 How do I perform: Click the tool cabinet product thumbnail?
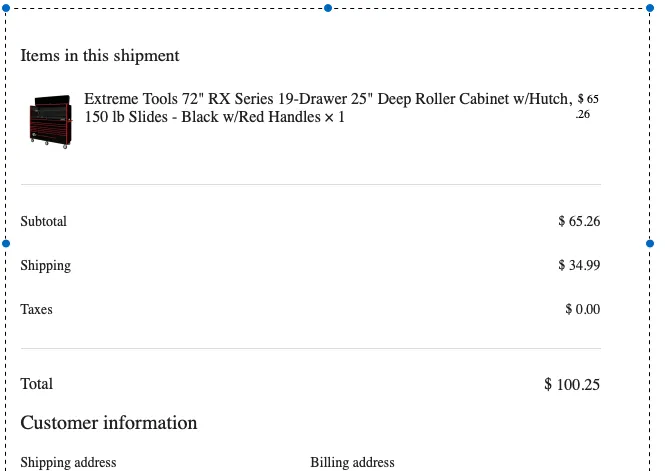[51, 121]
